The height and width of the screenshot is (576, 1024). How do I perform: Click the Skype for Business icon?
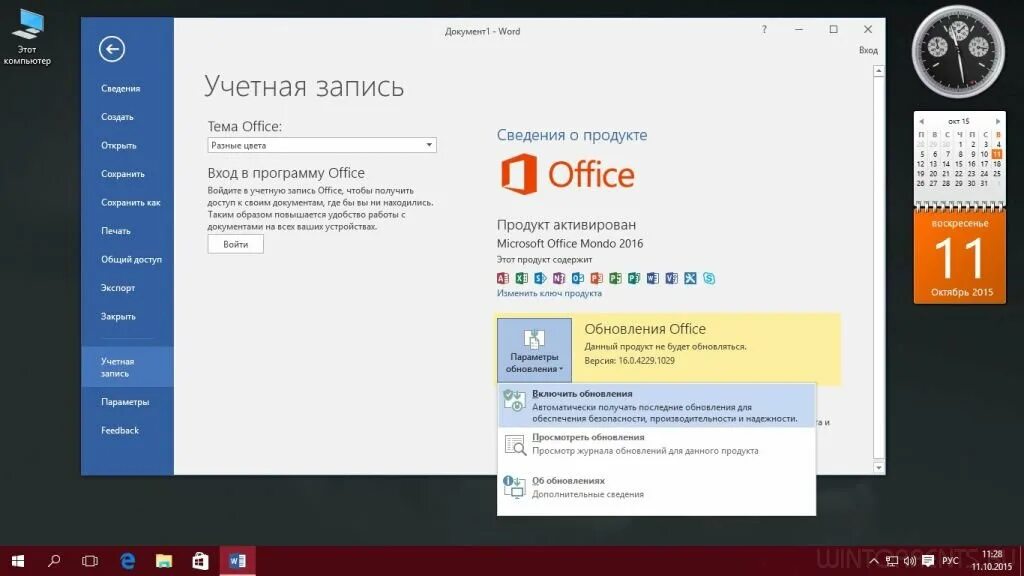coord(709,278)
